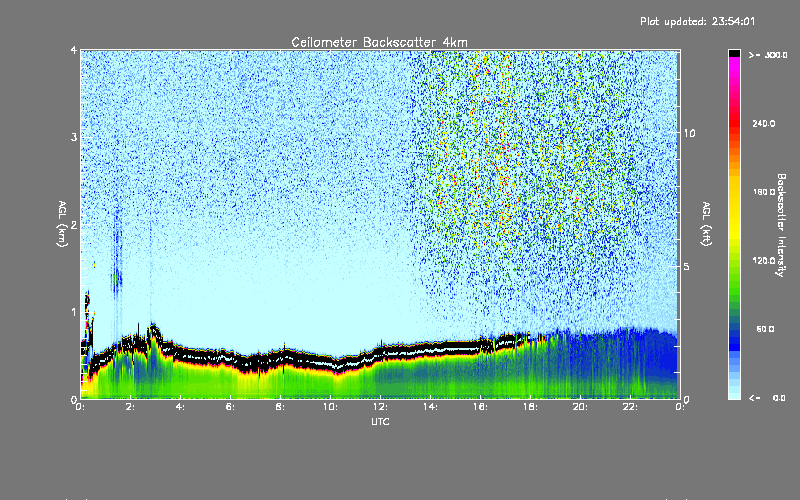The image size is (800, 500).
Task: Click the '4:' UTC tick label
Action: tap(181, 407)
